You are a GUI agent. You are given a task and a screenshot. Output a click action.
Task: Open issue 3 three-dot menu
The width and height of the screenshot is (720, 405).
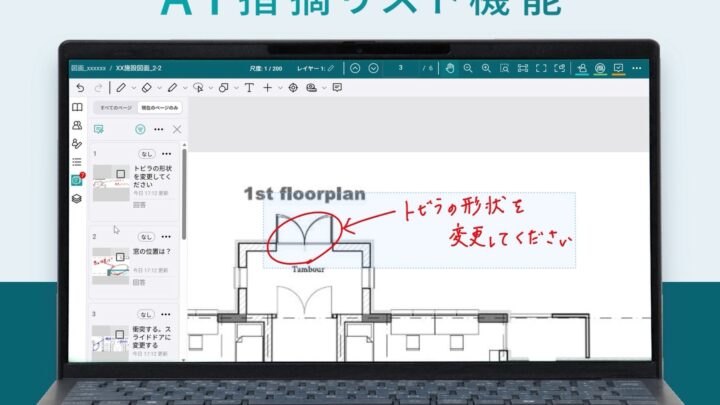click(x=166, y=315)
